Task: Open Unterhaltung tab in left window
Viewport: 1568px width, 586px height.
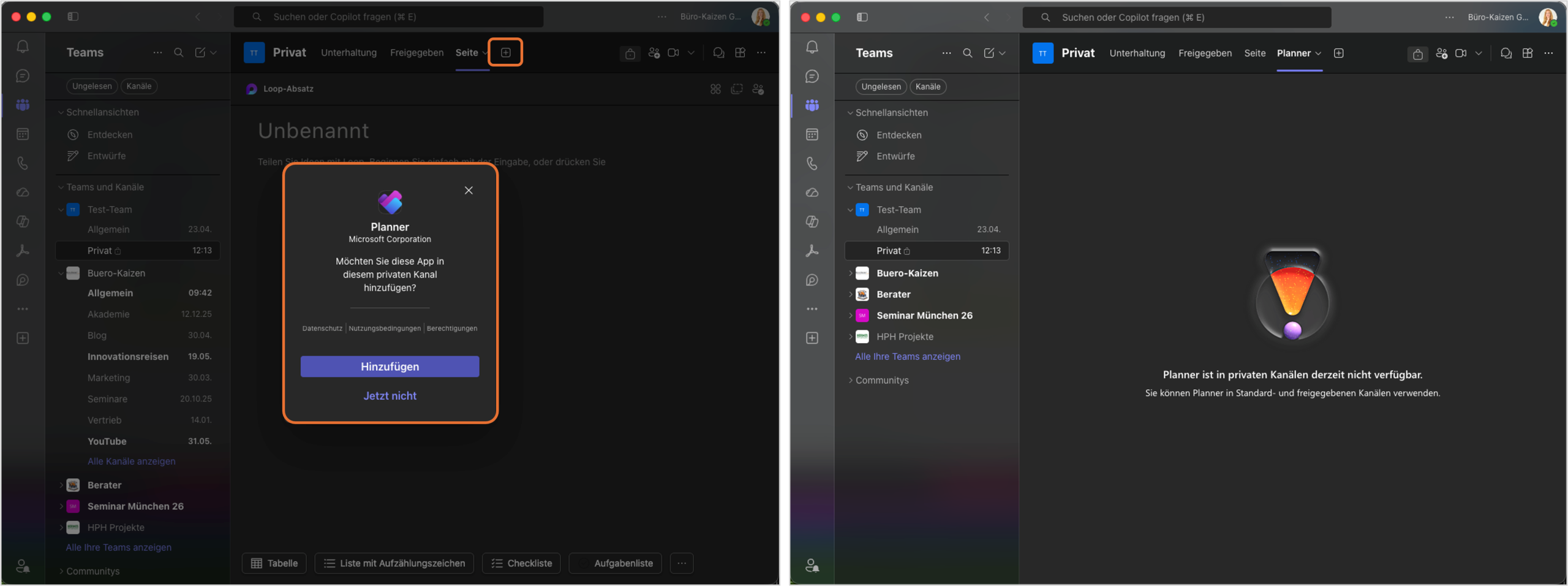Action: 349,53
